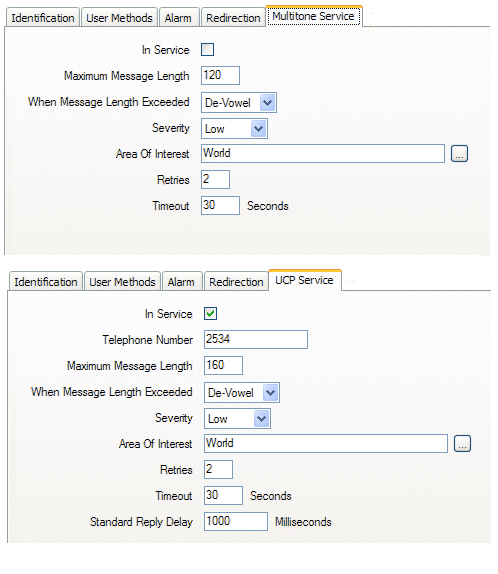
Task: Open Area Of Interest browse button in UCP panel
Action: 462,444
